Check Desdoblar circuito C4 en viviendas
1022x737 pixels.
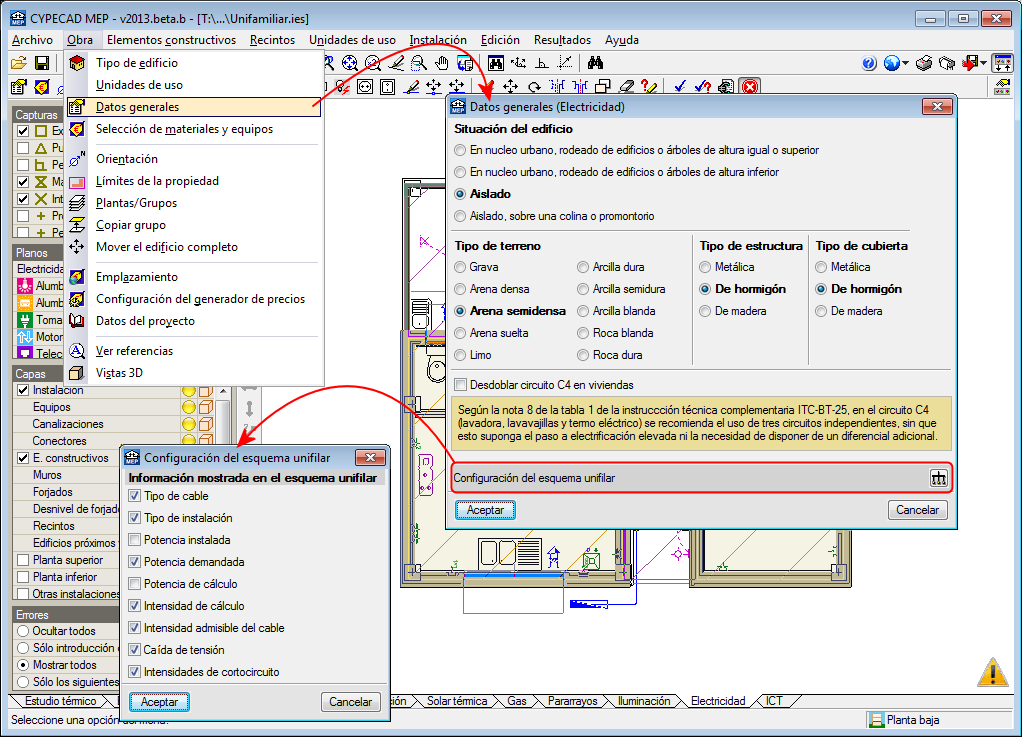[461, 384]
